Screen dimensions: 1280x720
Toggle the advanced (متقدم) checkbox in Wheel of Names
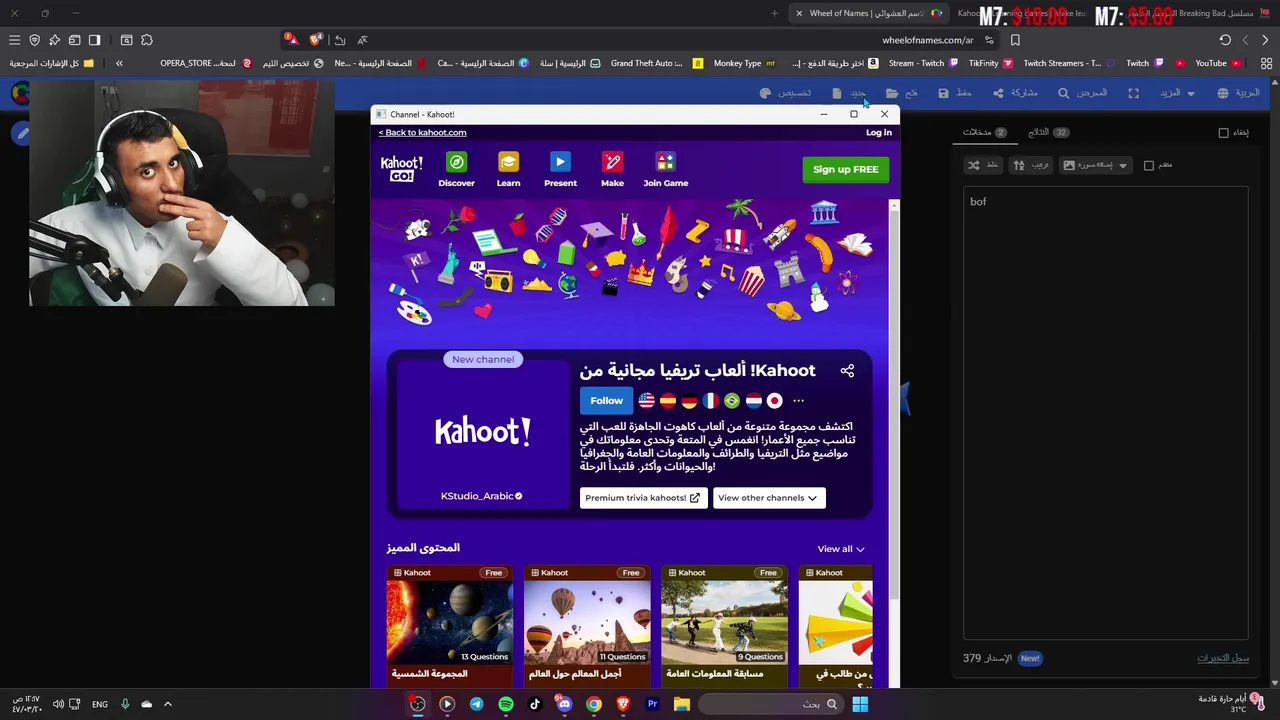[x=1149, y=165]
